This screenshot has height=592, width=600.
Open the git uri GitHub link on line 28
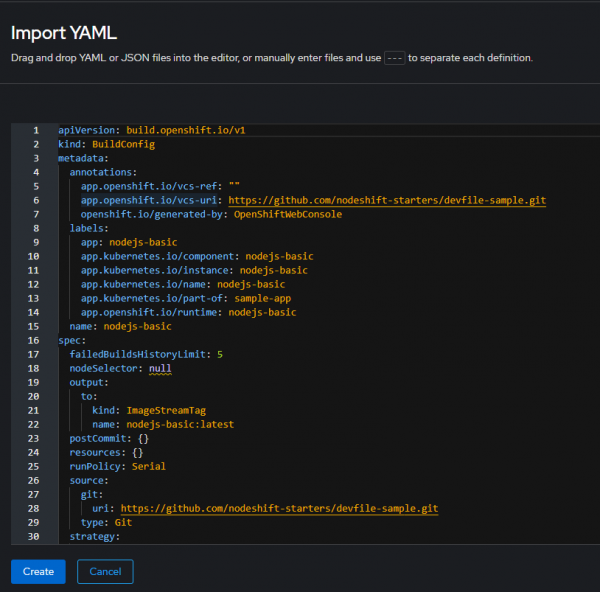pos(278,508)
